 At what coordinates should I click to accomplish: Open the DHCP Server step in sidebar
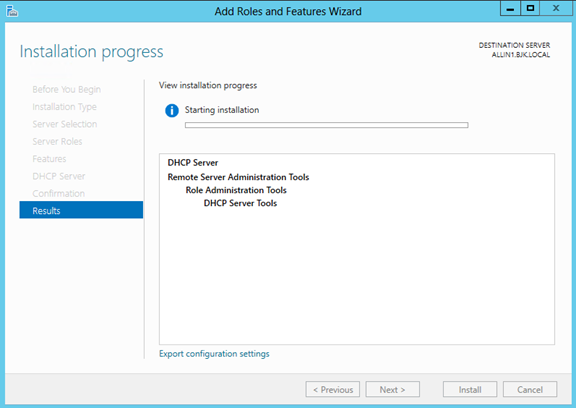[x=59, y=176]
